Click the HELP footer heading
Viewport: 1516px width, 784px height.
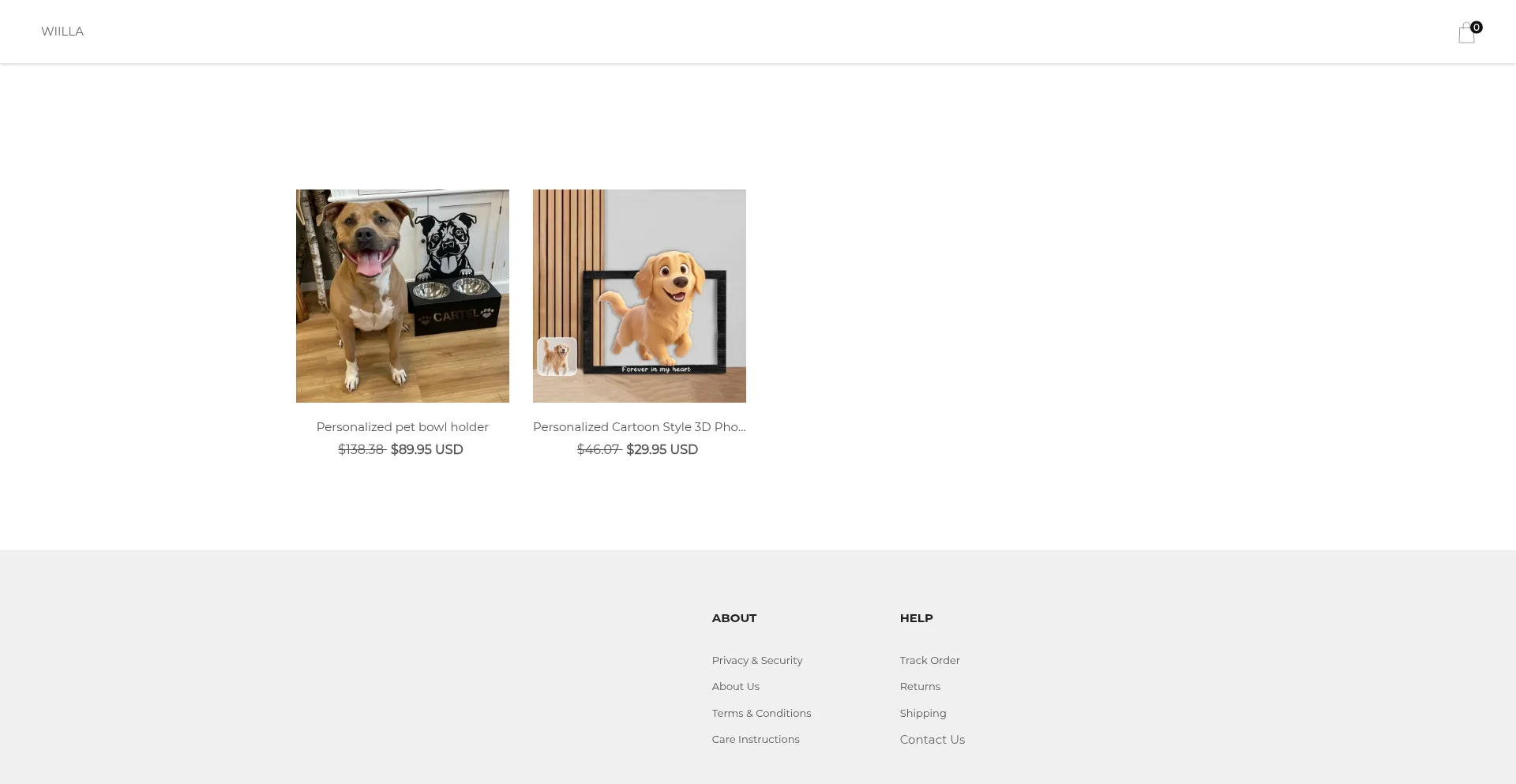click(916, 618)
